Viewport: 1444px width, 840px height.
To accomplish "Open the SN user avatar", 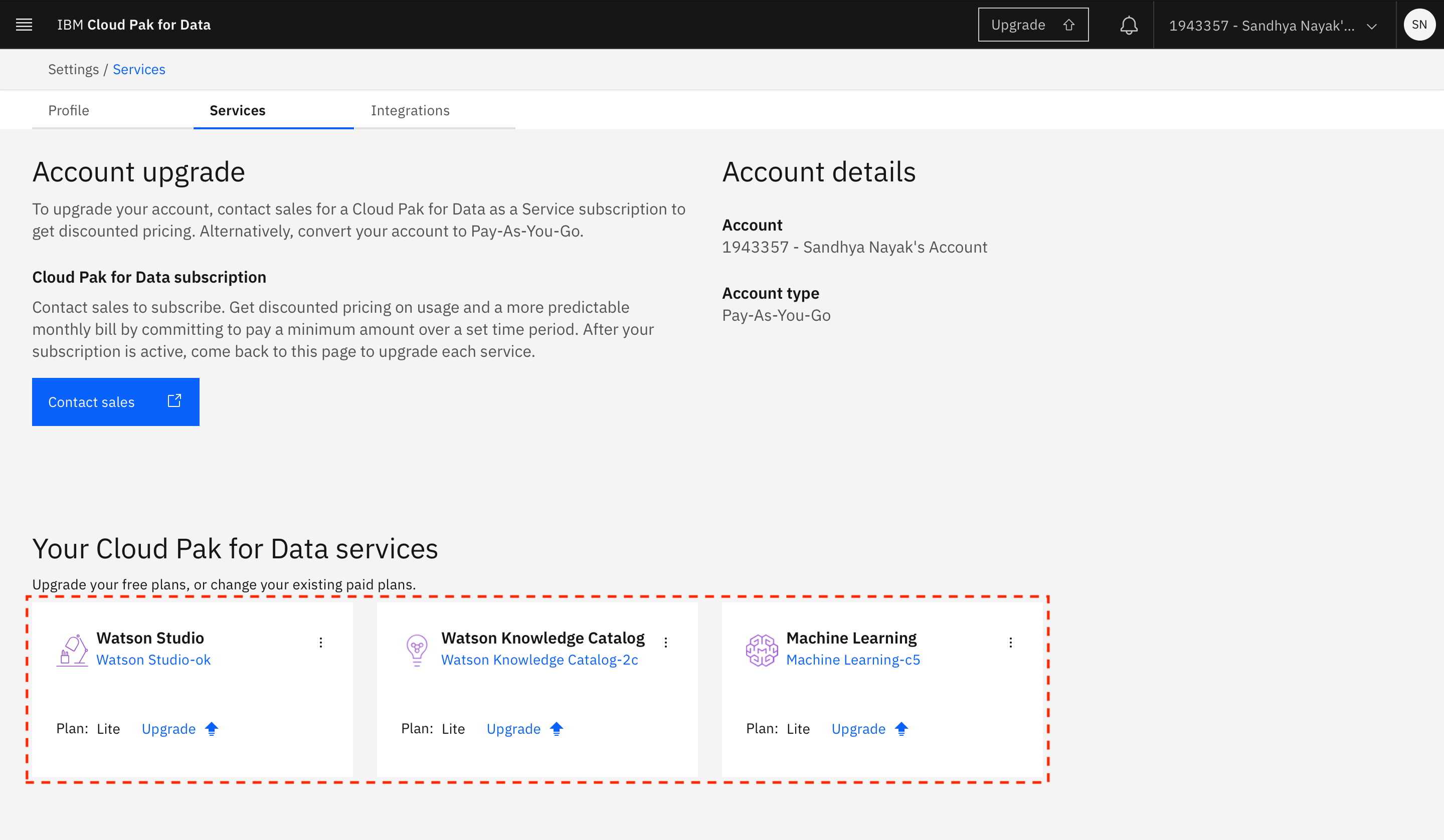I will point(1419,25).
